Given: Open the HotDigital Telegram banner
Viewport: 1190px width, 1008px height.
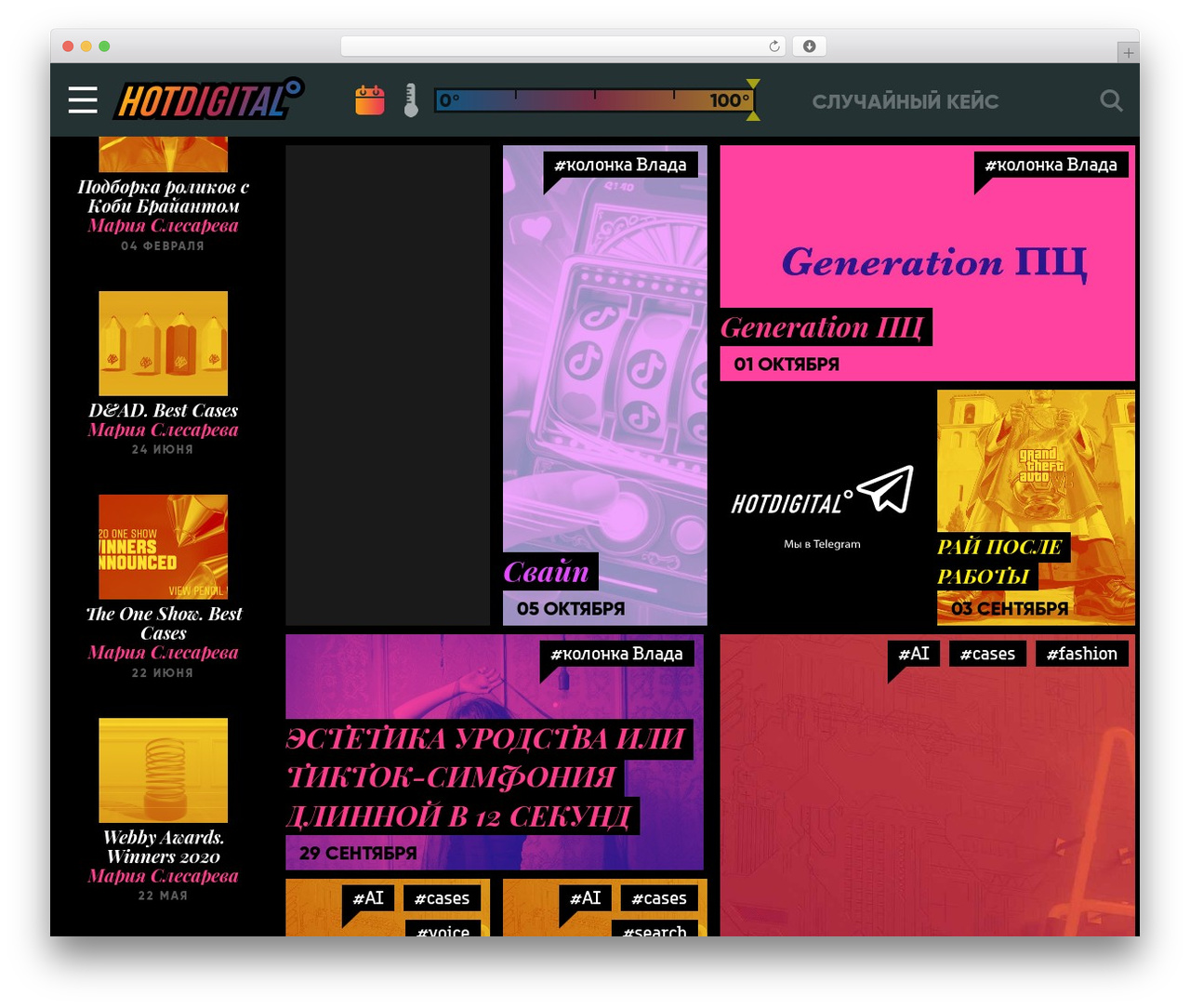Looking at the screenshot, I should click(824, 508).
